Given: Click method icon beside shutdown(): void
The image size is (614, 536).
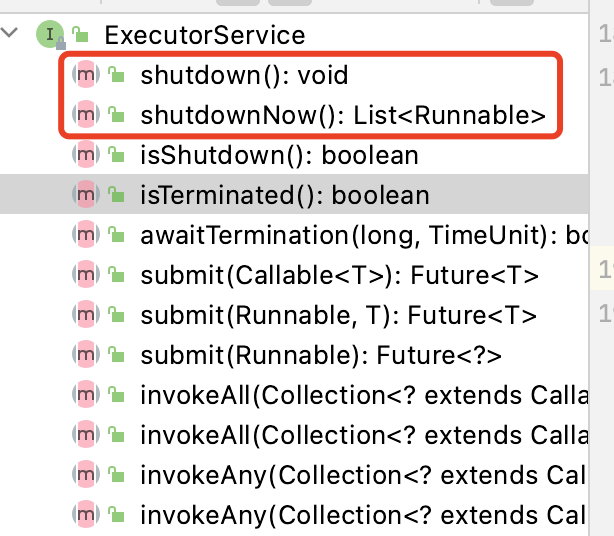Looking at the screenshot, I should tap(86, 75).
